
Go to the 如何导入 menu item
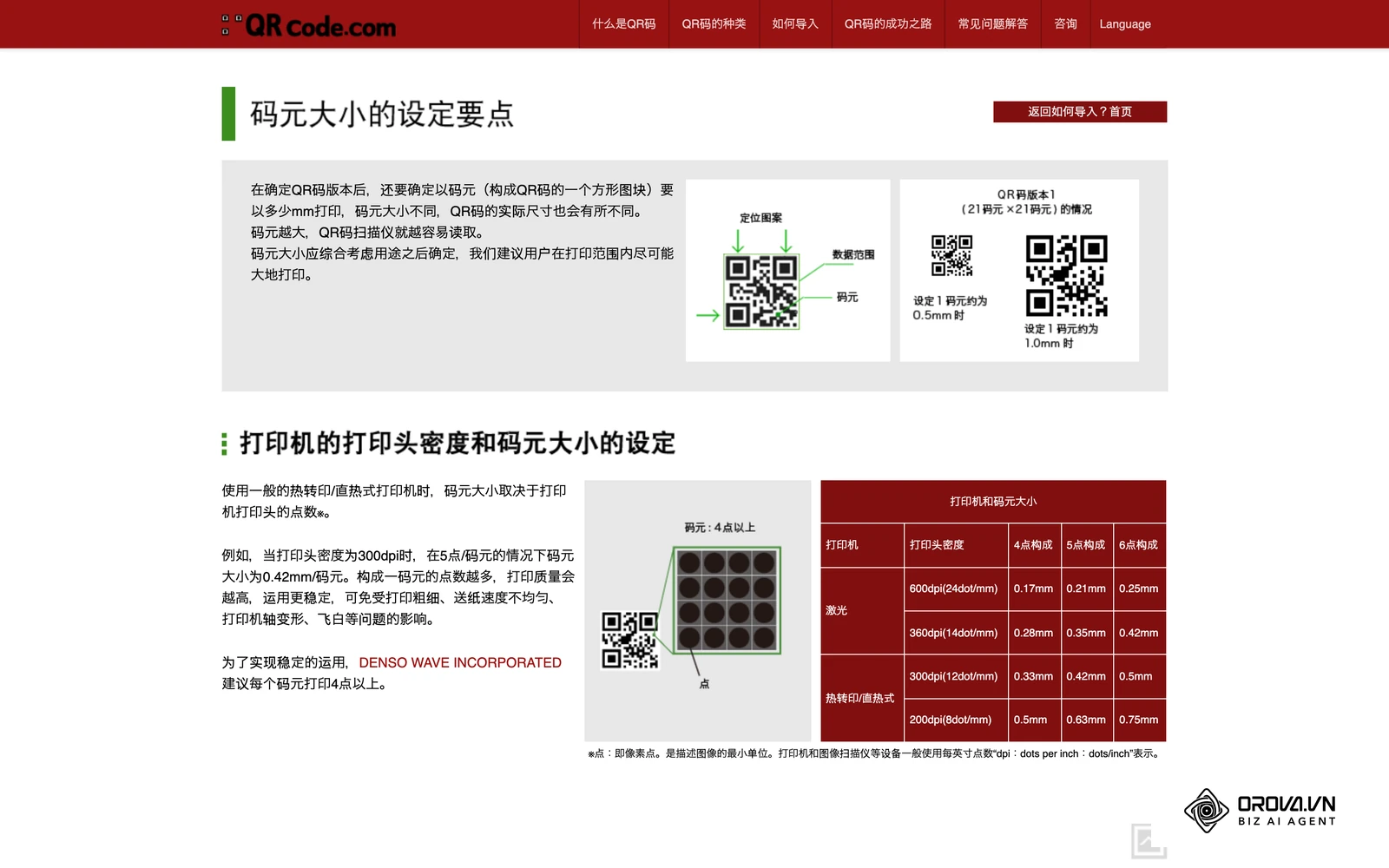coord(795,23)
